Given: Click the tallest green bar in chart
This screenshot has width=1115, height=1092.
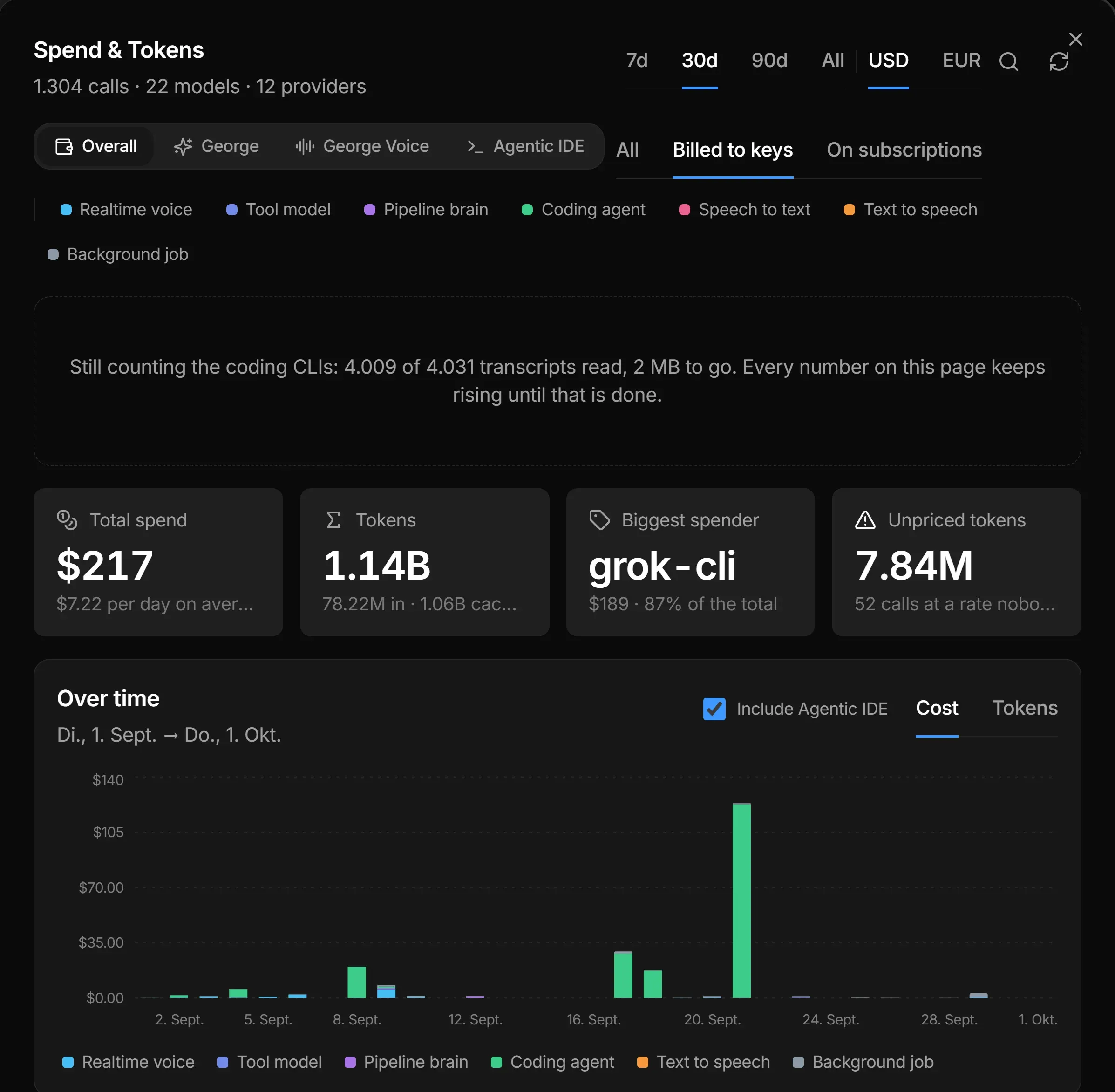Looking at the screenshot, I should 741,901.
